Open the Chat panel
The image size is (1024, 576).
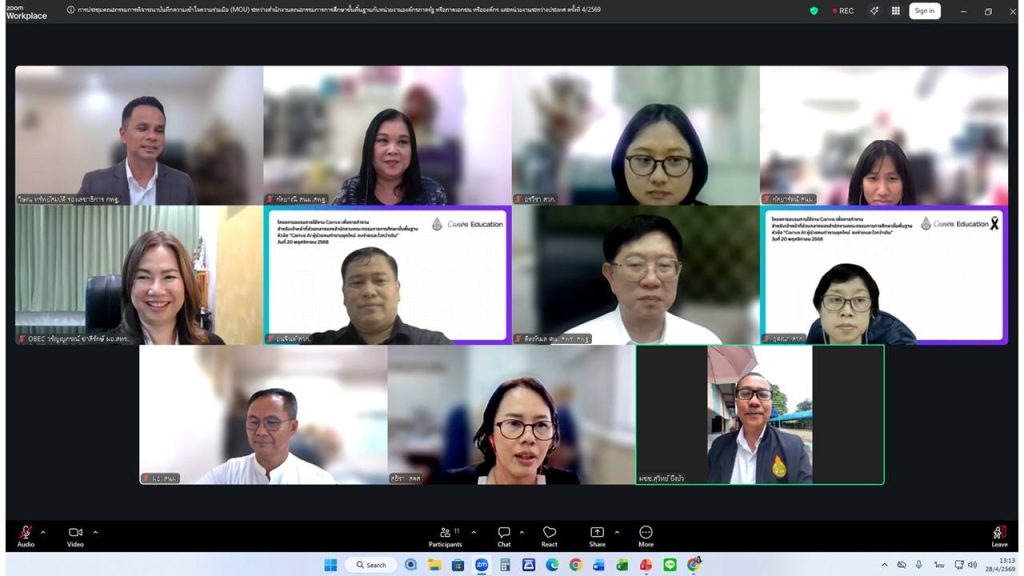point(504,533)
